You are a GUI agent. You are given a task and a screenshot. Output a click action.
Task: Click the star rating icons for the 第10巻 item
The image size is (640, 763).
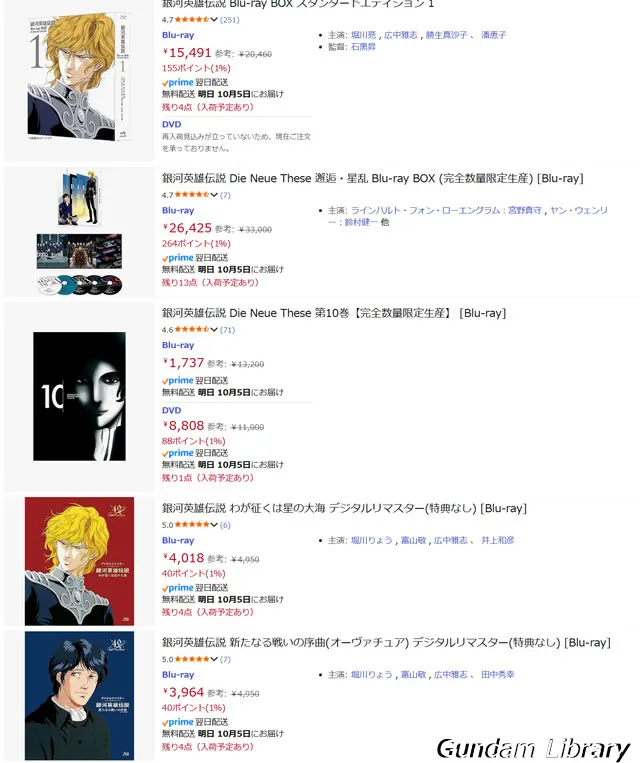click(x=192, y=330)
